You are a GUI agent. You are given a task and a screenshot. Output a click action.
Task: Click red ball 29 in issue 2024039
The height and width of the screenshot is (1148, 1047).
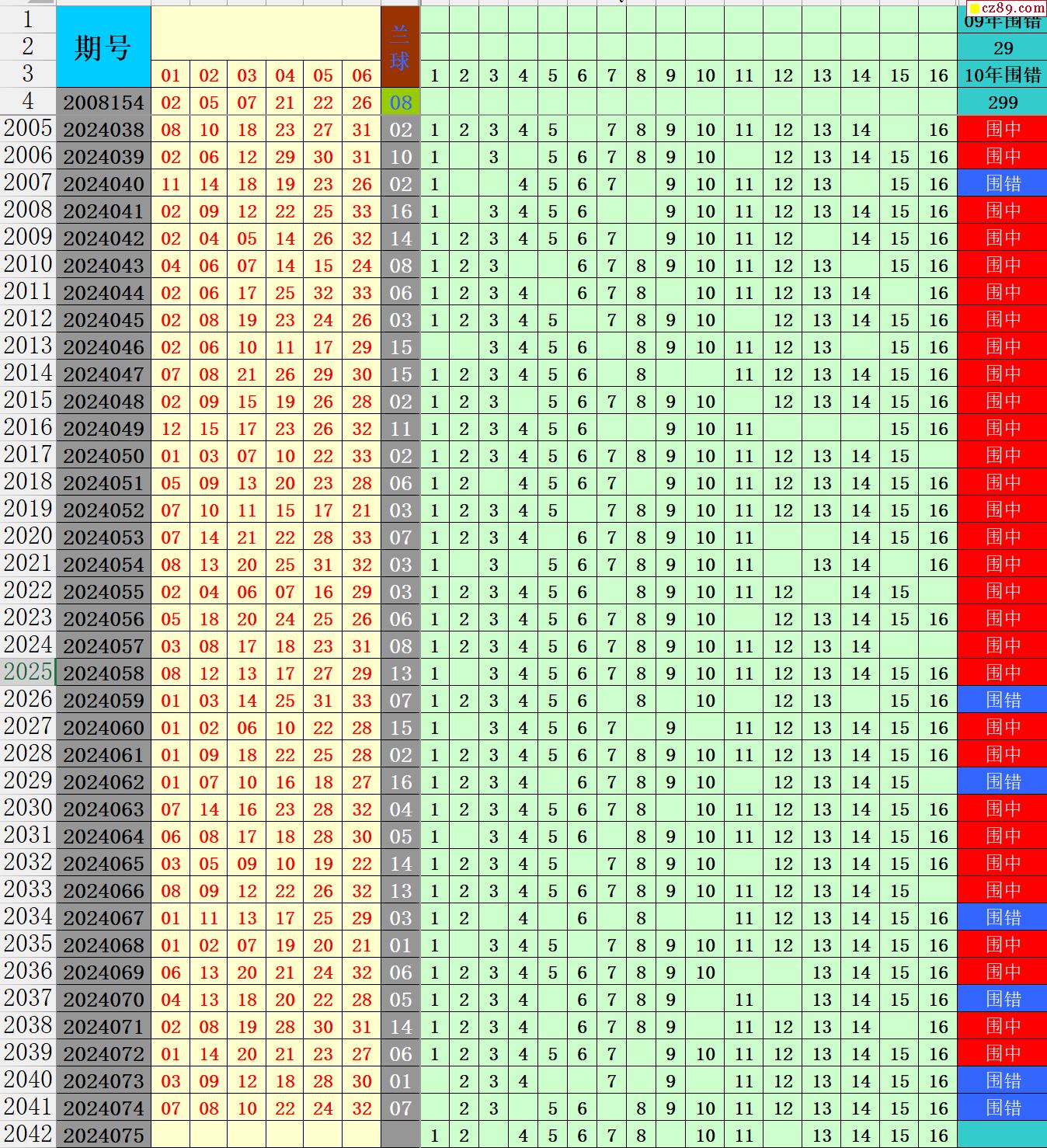285,156
